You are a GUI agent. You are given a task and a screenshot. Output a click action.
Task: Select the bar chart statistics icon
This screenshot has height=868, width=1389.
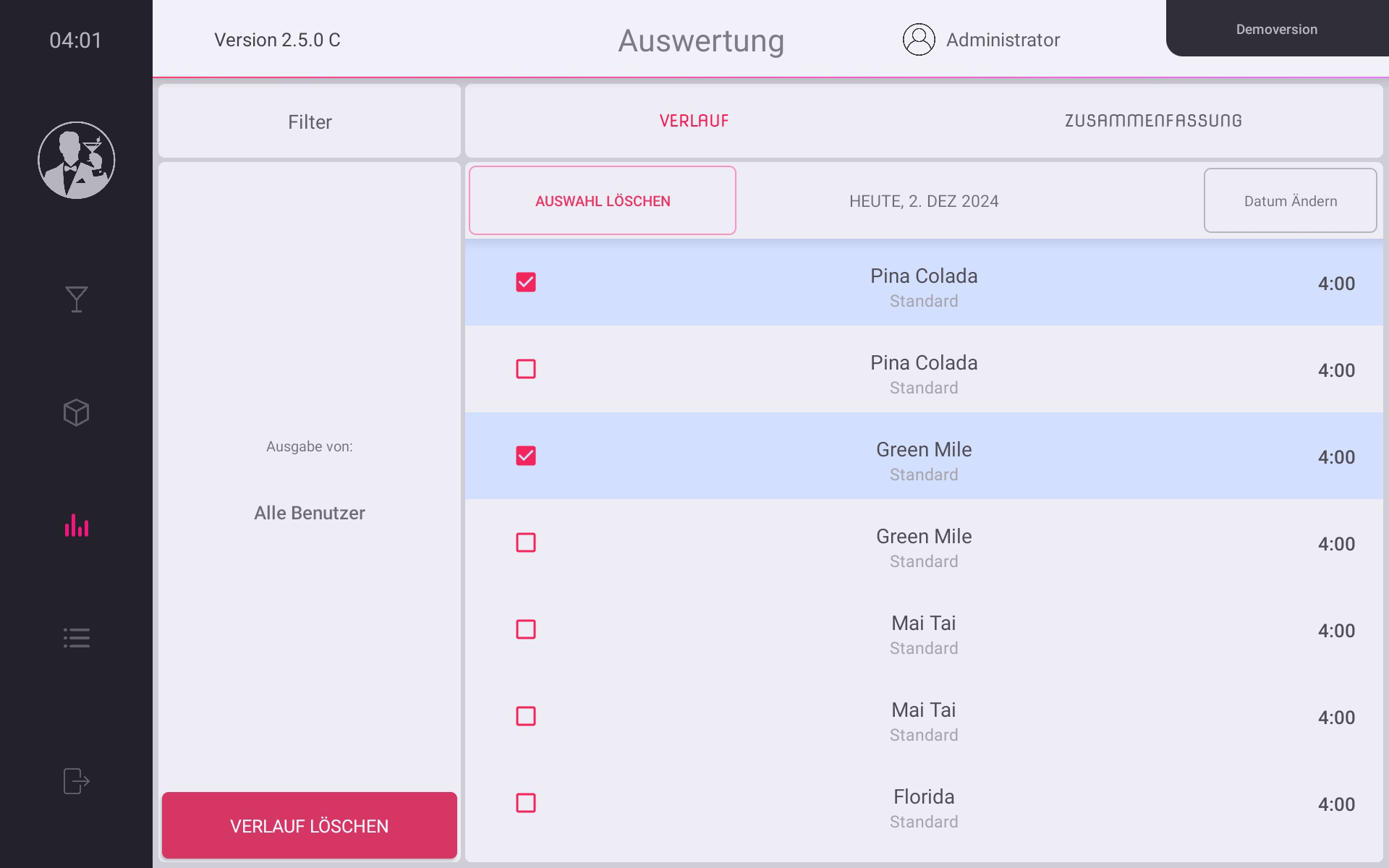[x=76, y=526]
